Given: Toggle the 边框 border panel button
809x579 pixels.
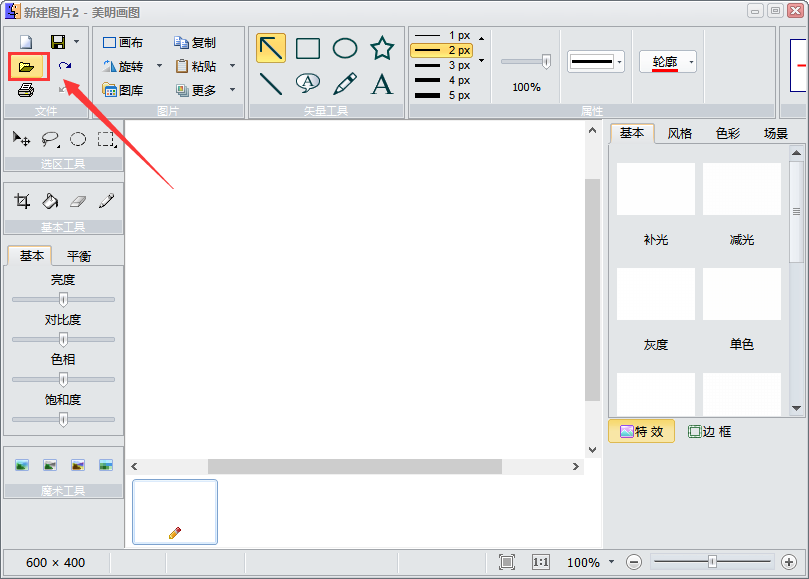Looking at the screenshot, I should 710,431.
